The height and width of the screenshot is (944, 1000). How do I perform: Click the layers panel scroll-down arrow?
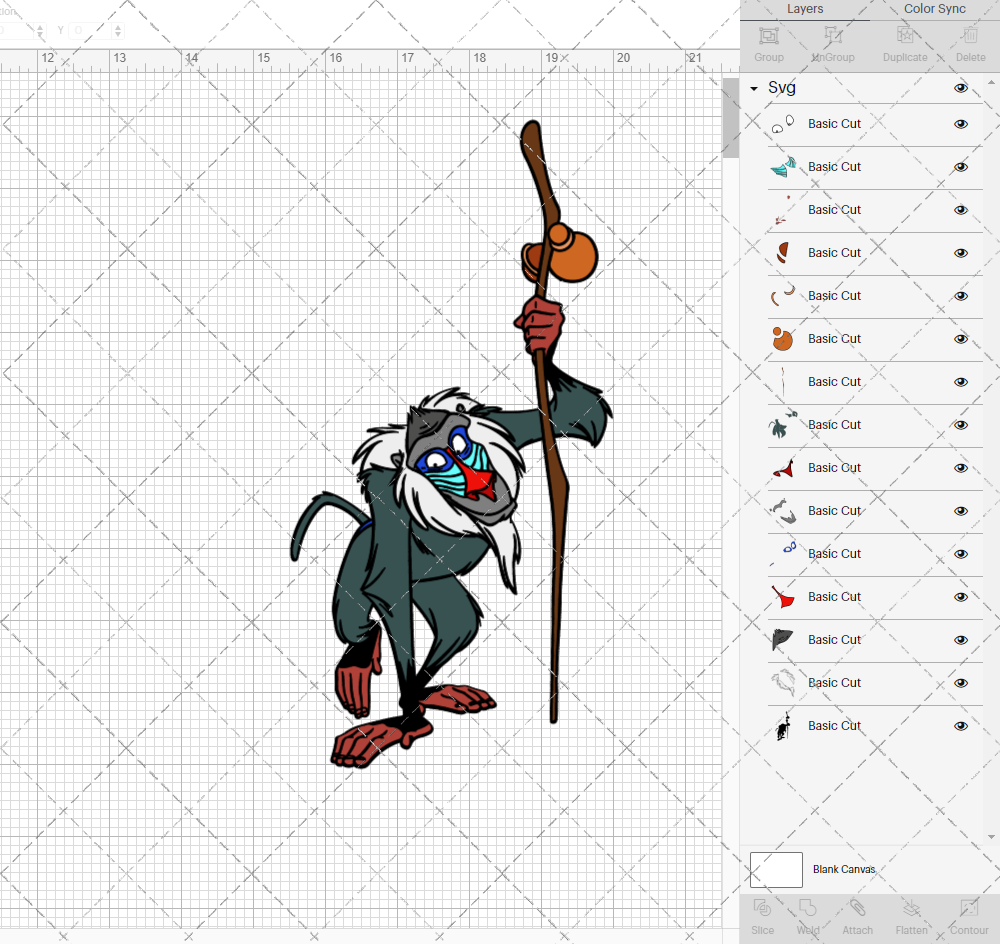point(991,837)
